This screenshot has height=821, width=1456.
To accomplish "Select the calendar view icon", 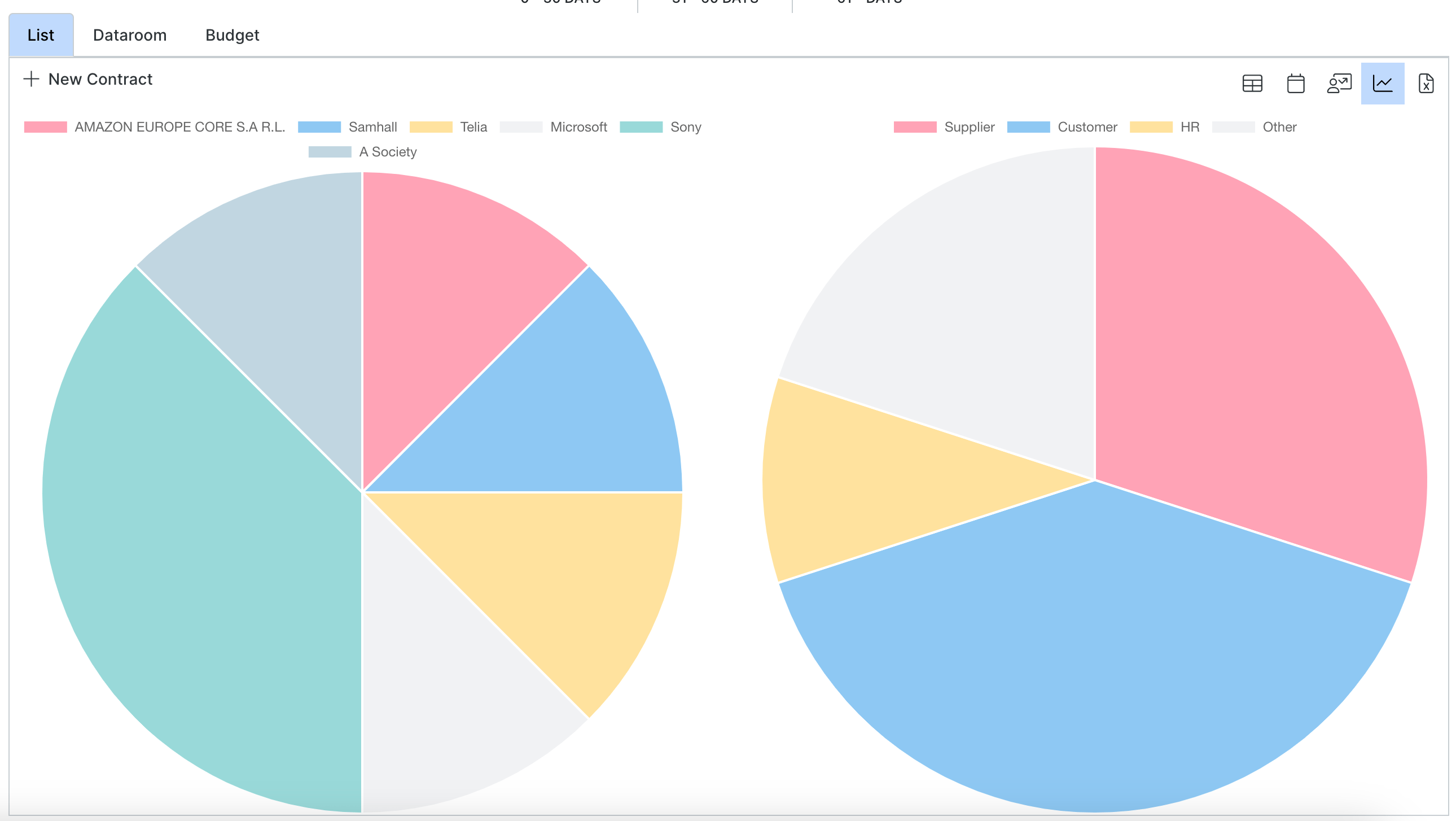I will [x=1295, y=83].
